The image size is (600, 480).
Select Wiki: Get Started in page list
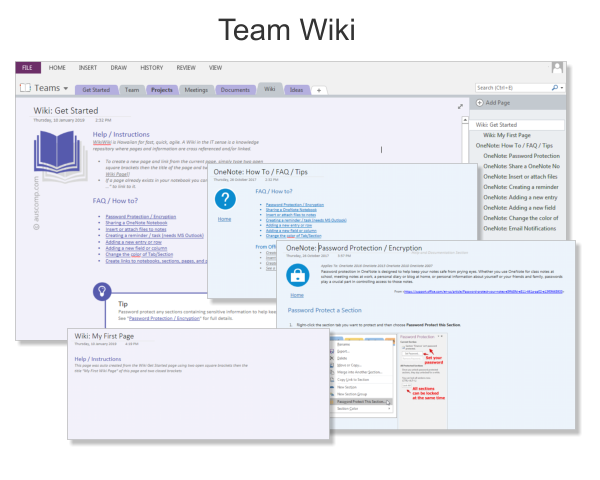(517, 125)
